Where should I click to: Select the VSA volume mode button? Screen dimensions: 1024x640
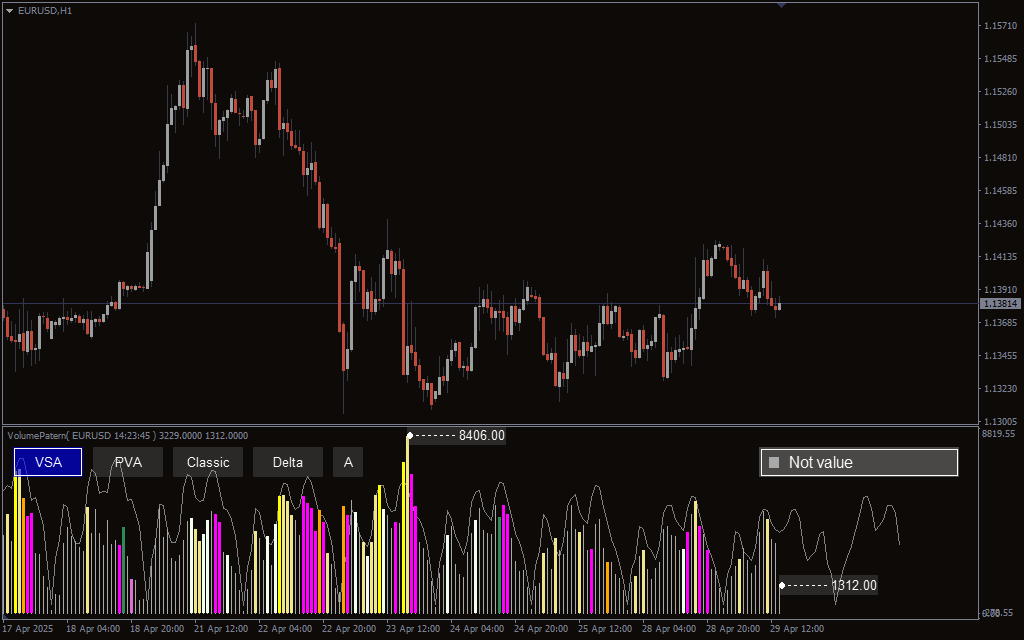coord(48,462)
